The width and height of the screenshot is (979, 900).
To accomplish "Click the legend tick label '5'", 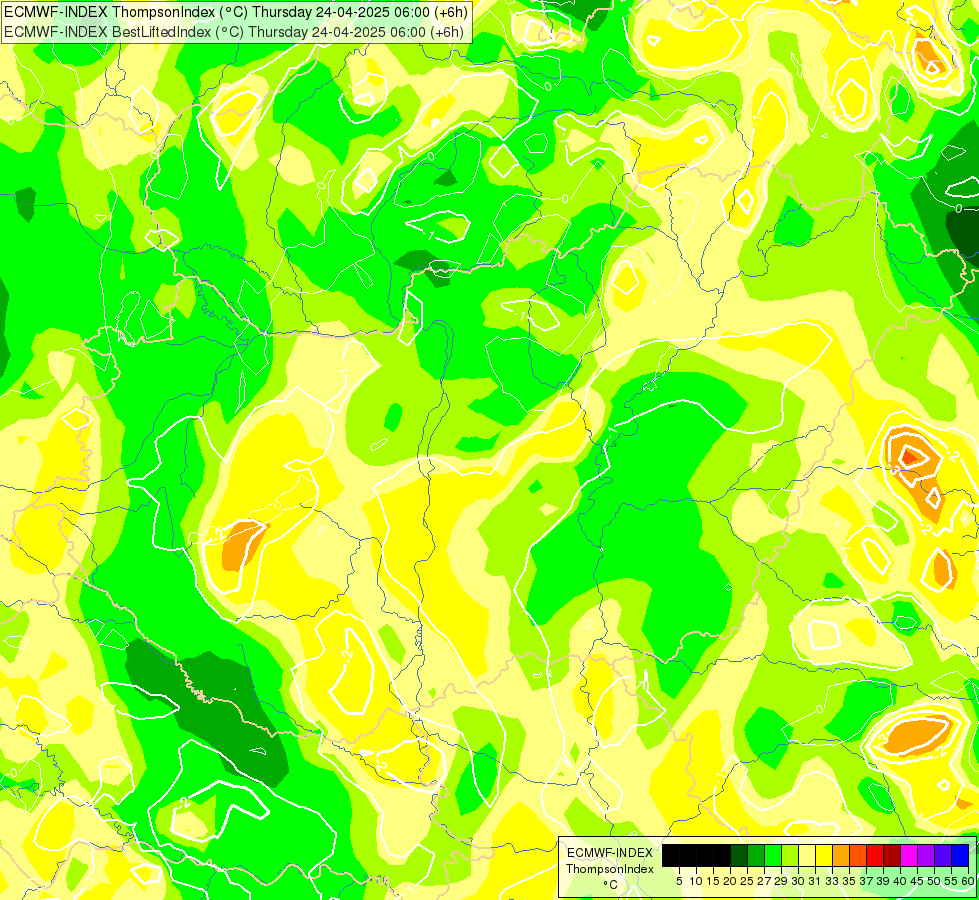I will coord(679,881).
